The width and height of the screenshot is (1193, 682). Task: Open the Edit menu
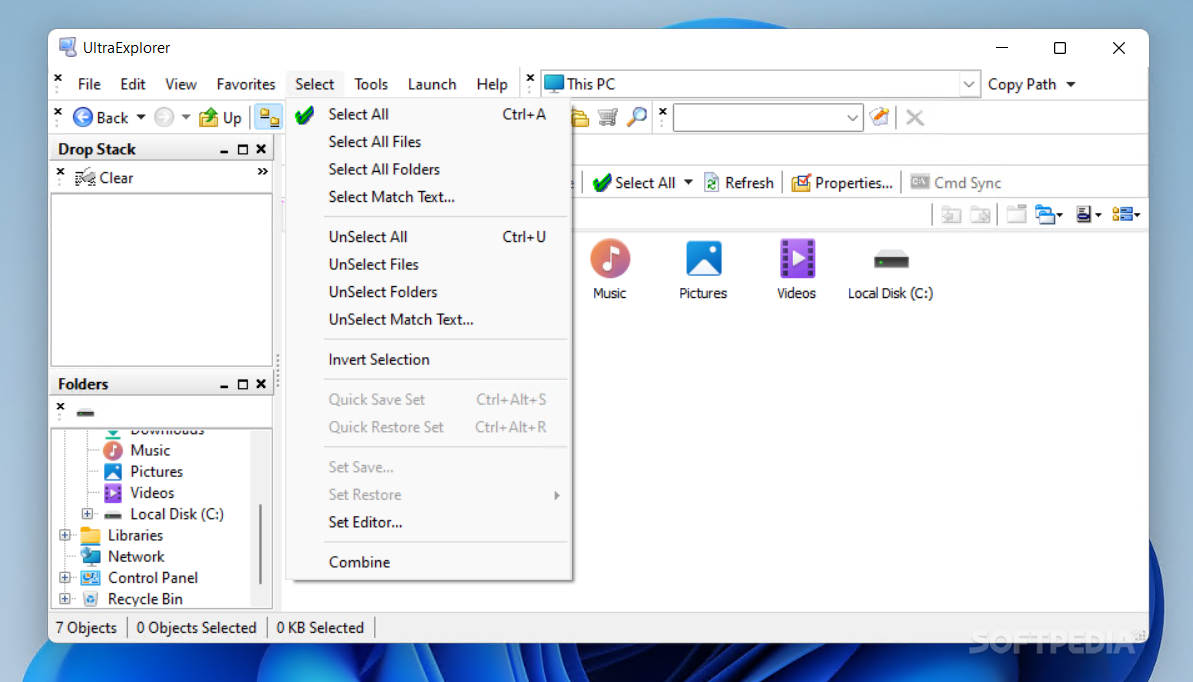(132, 84)
